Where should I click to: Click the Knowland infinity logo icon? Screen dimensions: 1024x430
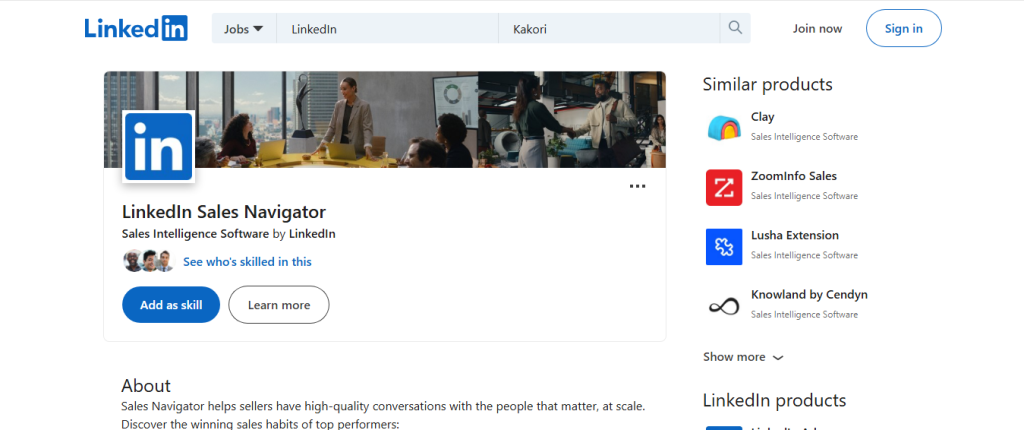click(x=724, y=306)
